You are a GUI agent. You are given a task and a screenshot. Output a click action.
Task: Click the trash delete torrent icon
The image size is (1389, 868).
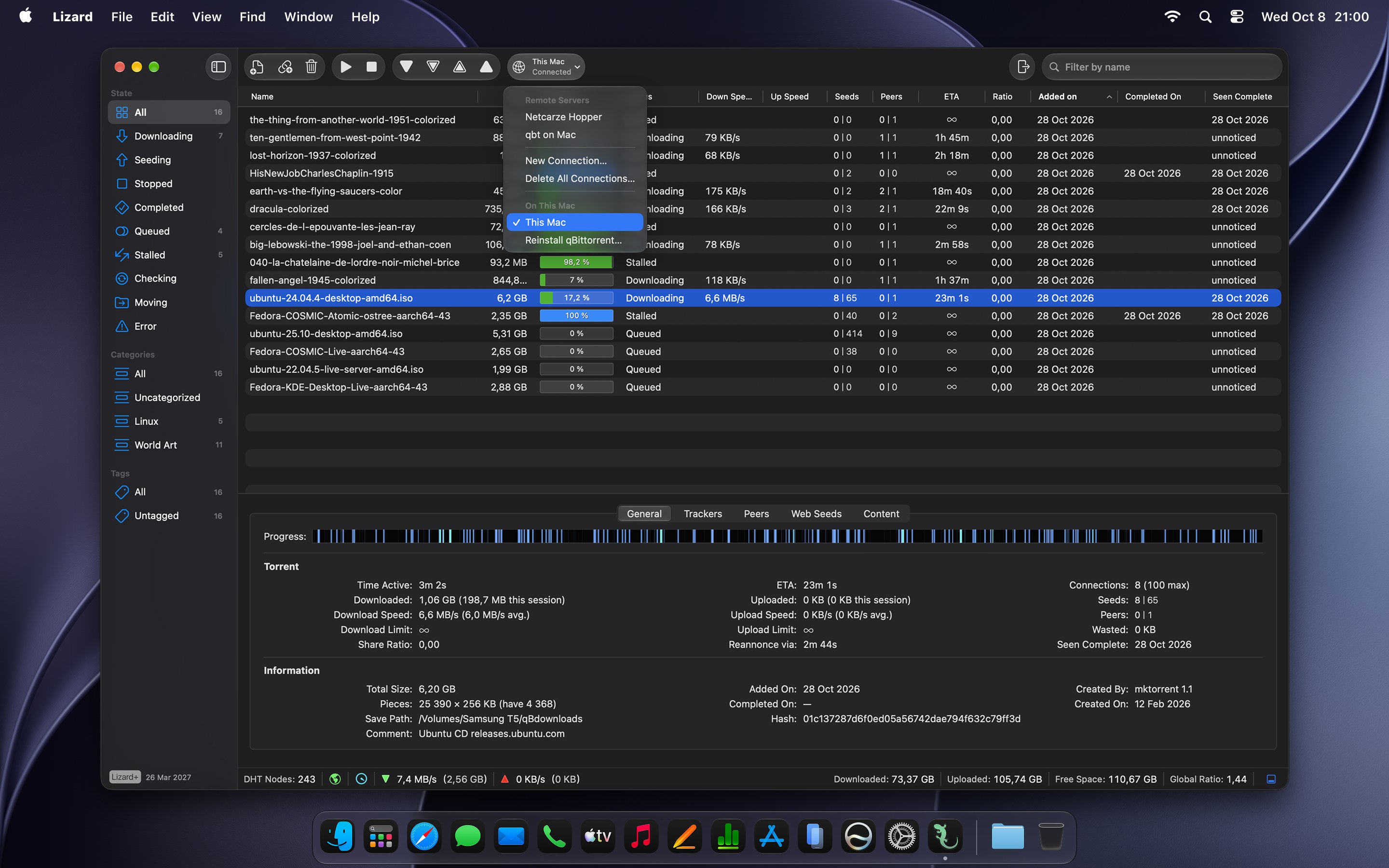[312, 67]
